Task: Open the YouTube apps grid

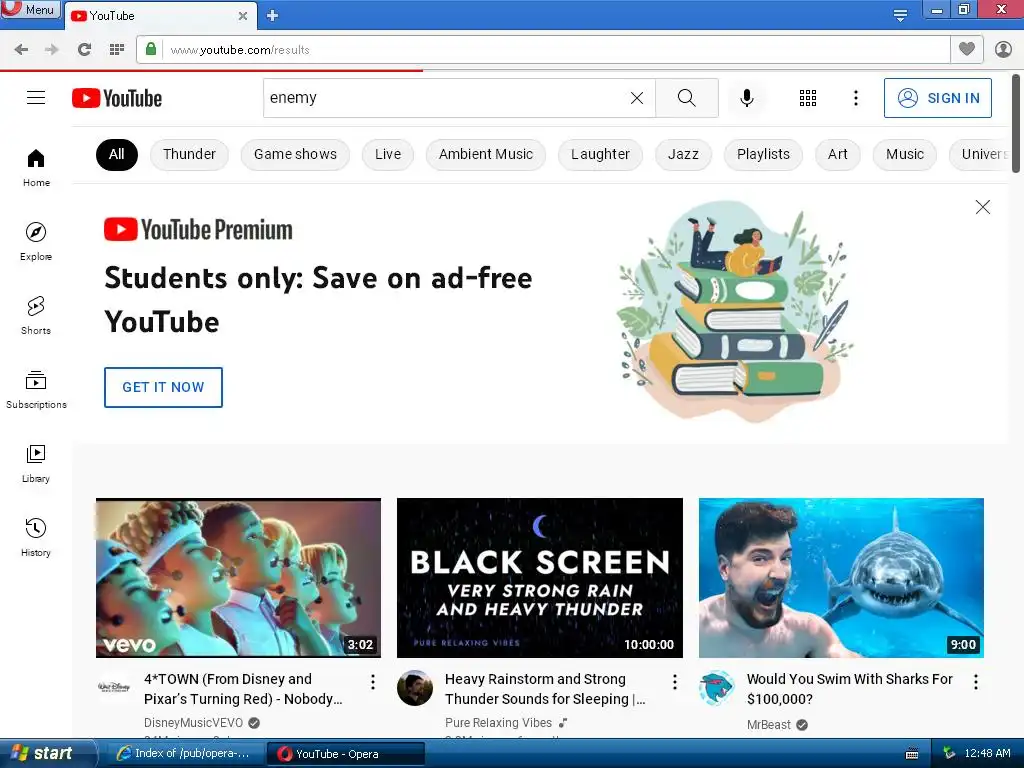Action: coord(808,98)
